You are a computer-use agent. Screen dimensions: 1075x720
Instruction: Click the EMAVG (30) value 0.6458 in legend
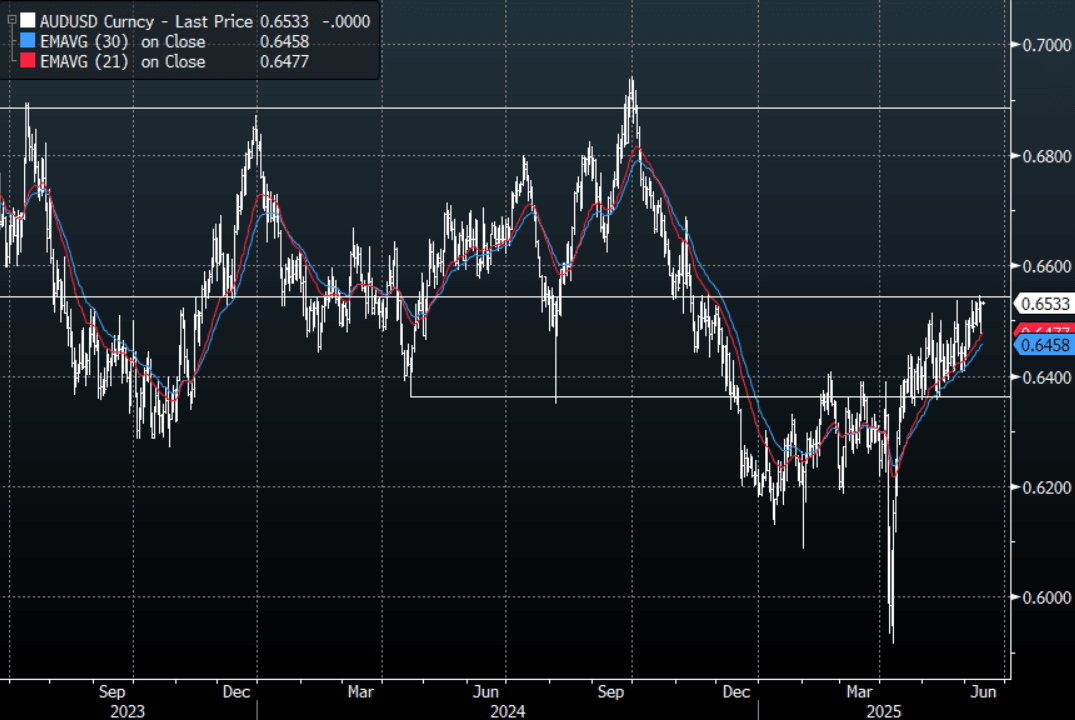pyautogui.click(x=284, y=41)
